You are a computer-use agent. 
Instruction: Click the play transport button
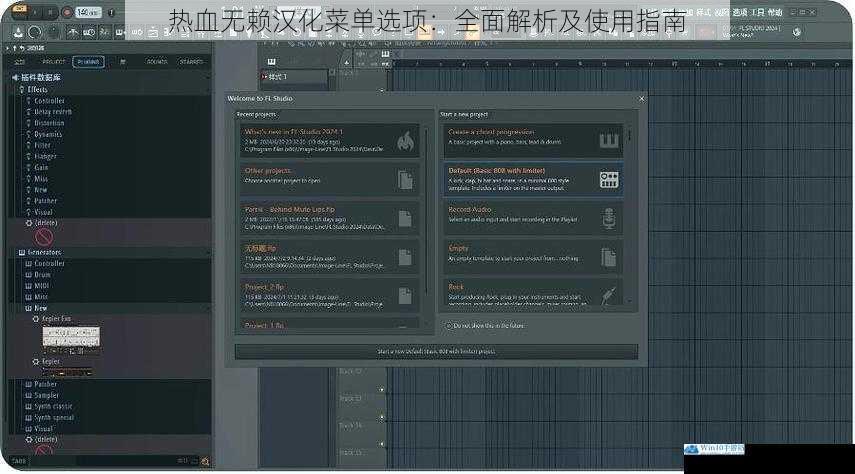(x=37, y=11)
